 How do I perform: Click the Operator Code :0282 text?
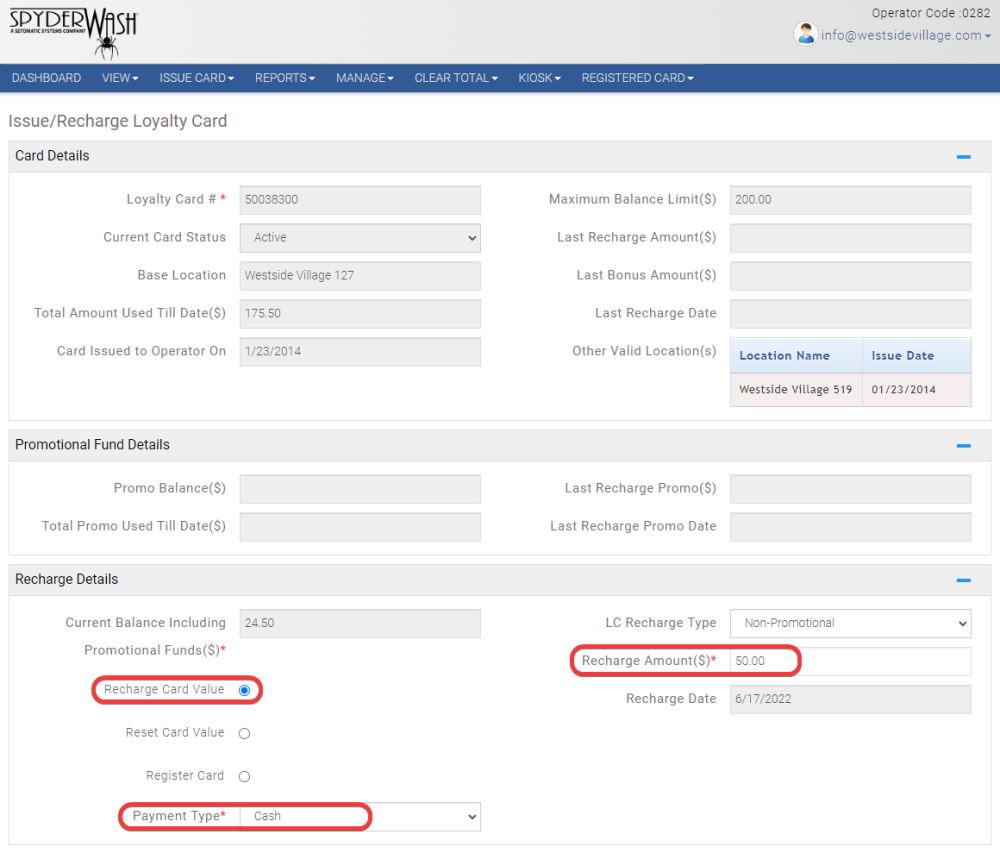click(930, 13)
